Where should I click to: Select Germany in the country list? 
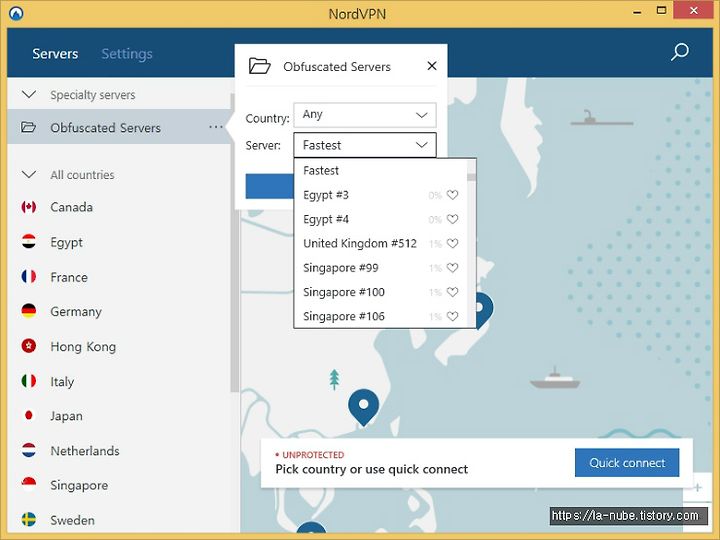119,311
